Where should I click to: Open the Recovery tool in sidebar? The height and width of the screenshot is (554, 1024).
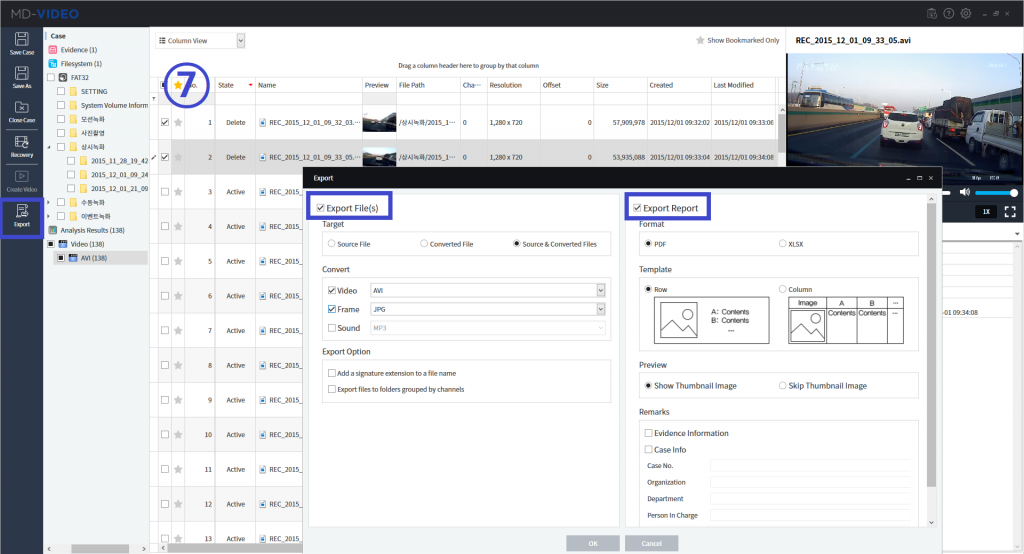[x=22, y=146]
